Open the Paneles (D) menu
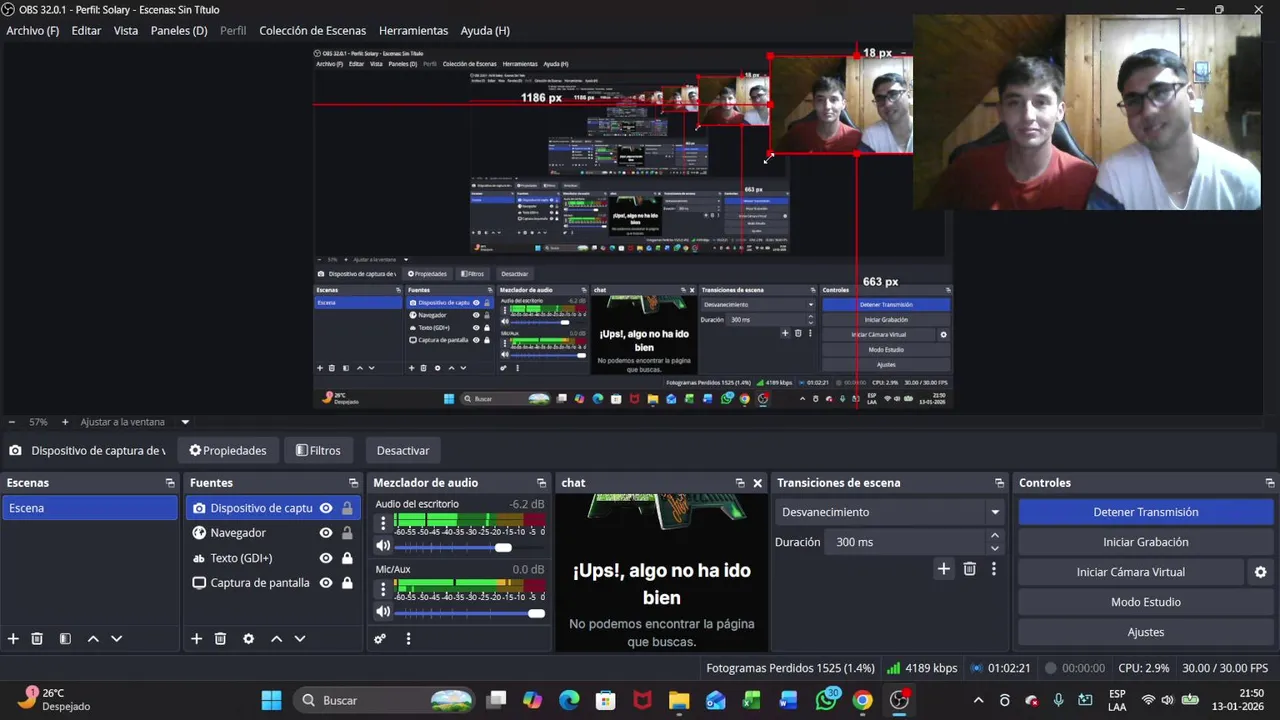This screenshot has width=1280, height=720. pos(179,31)
